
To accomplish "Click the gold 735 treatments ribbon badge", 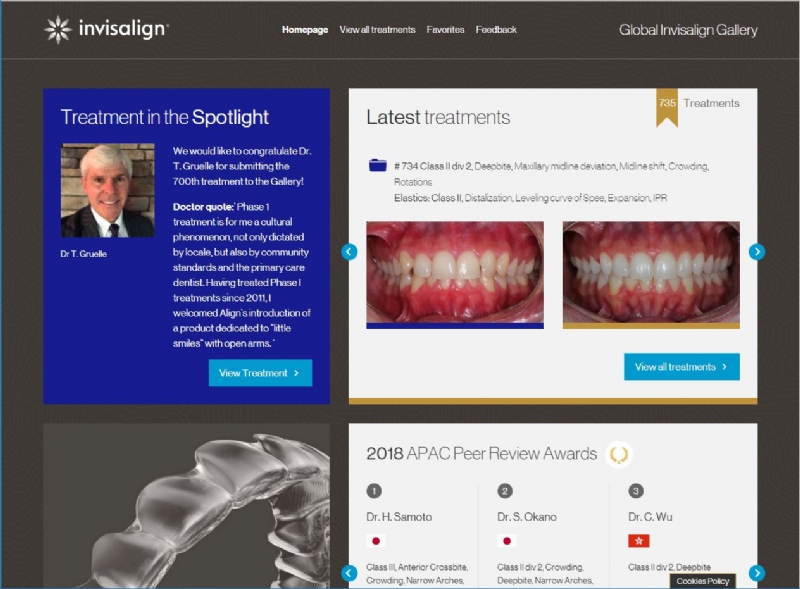I will [667, 107].
